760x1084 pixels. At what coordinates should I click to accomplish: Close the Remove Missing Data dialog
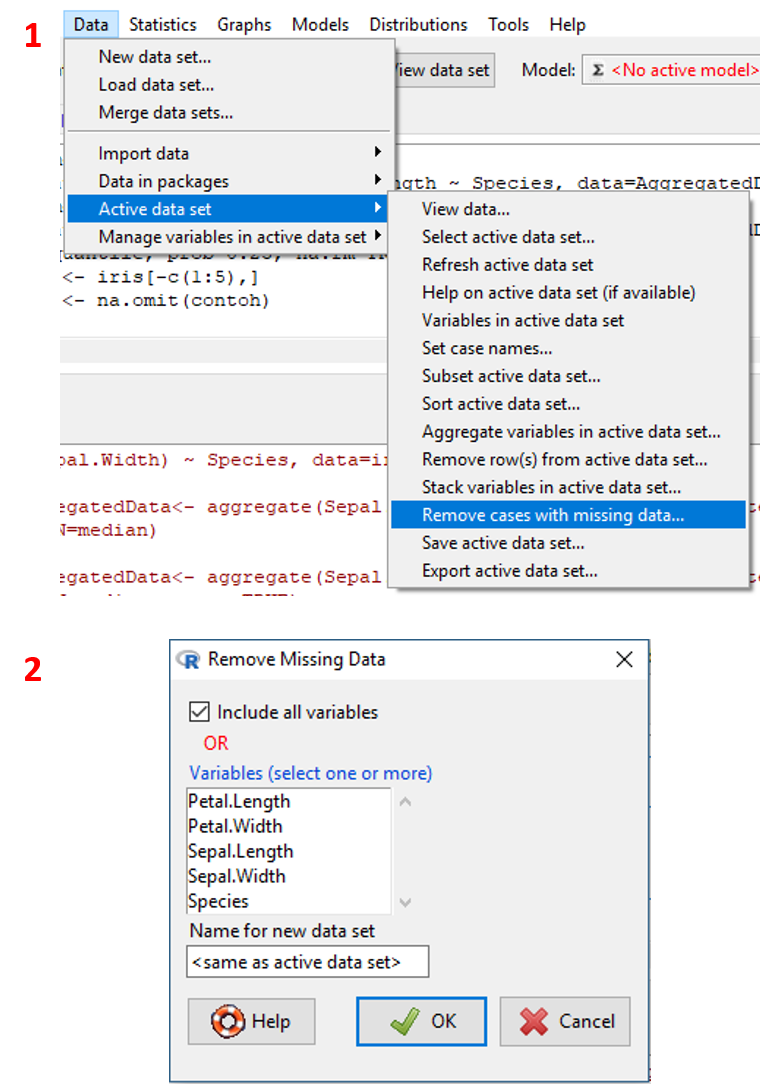pos(625,659)
